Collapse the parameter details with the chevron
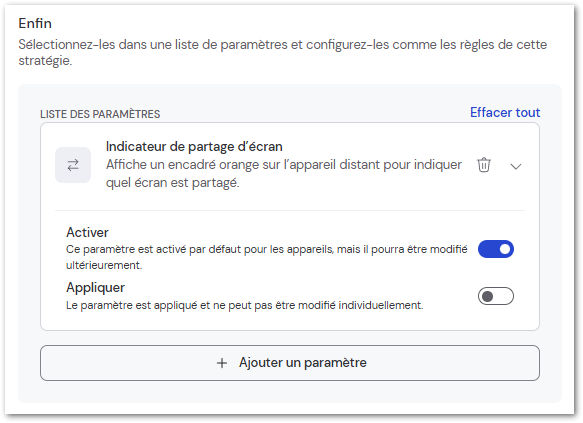Image resolution: width=583 pixels, height=423 pixels. (x=516, y=166)
